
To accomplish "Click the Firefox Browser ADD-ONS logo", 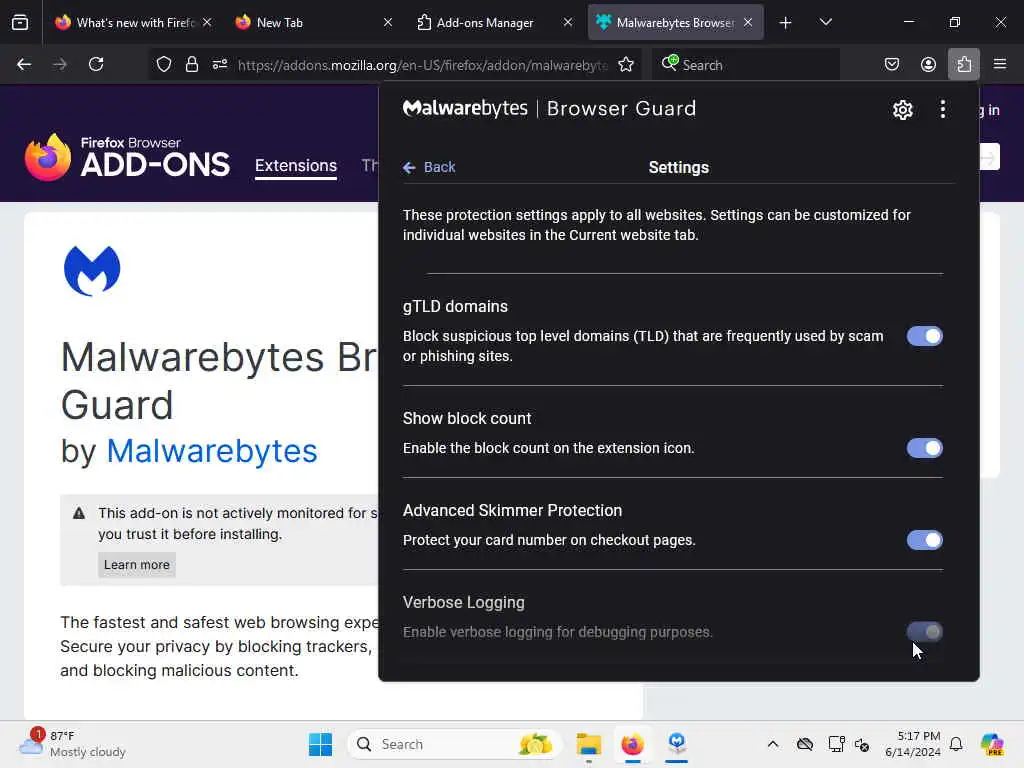I will click(x=127, y=157).
